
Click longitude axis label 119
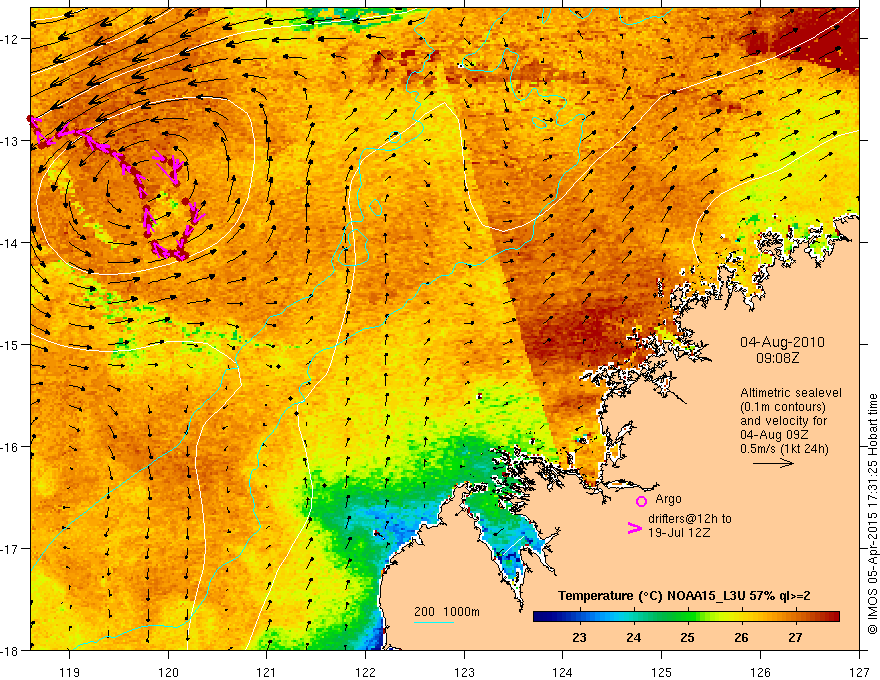70,672
